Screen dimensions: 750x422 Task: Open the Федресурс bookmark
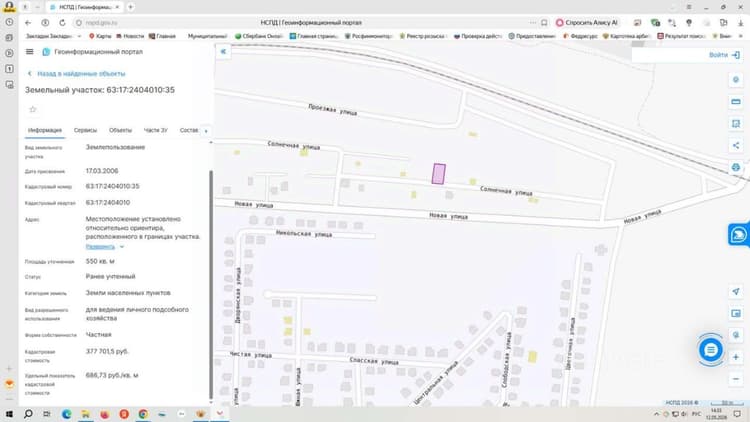point(580,36)
